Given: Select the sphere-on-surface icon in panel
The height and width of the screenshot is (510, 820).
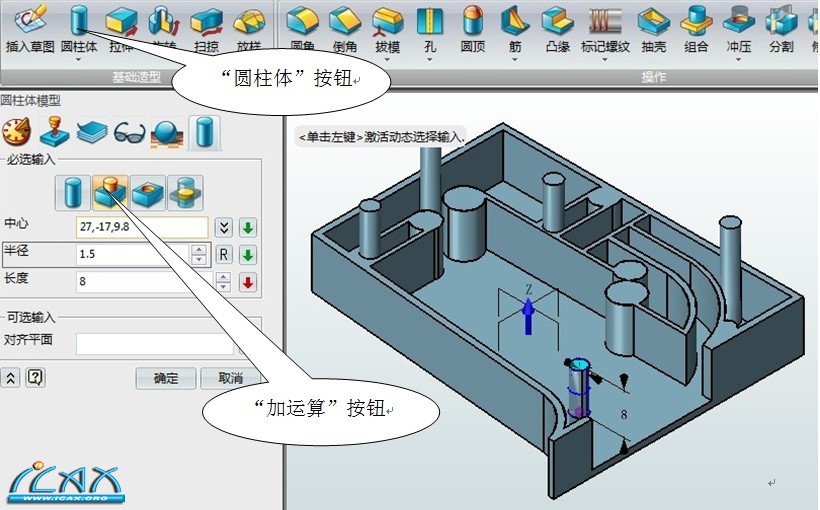Looking at the screenshot, I should coord(167,133).
